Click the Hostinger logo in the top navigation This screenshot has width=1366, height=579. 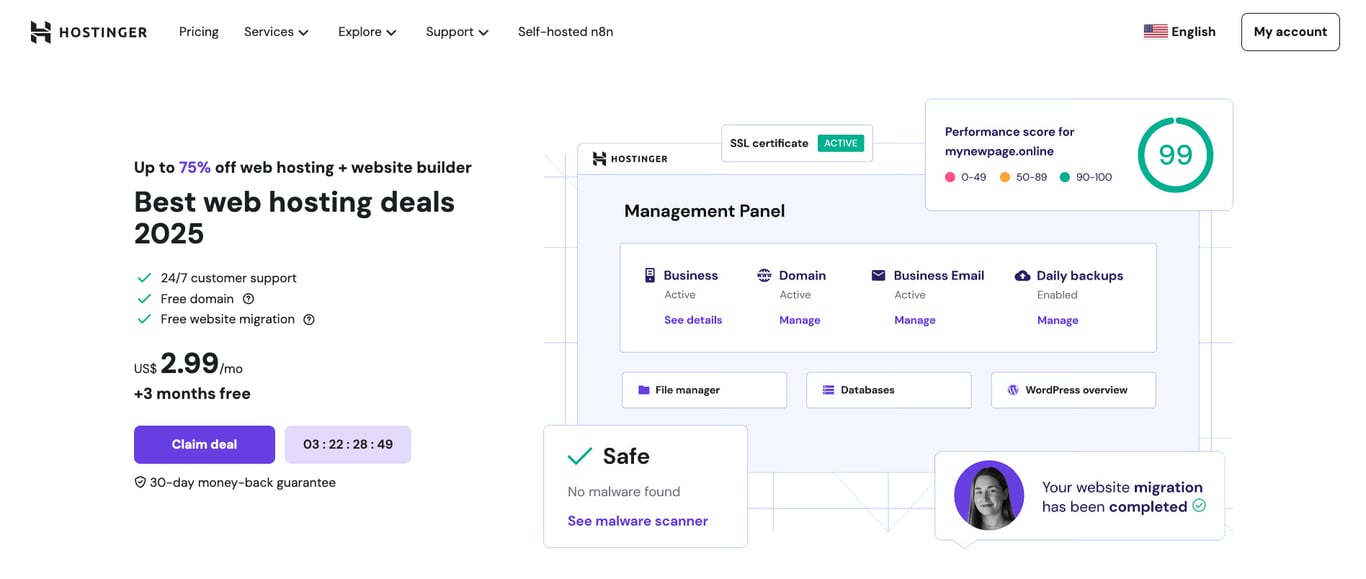[x=88, y=31]
